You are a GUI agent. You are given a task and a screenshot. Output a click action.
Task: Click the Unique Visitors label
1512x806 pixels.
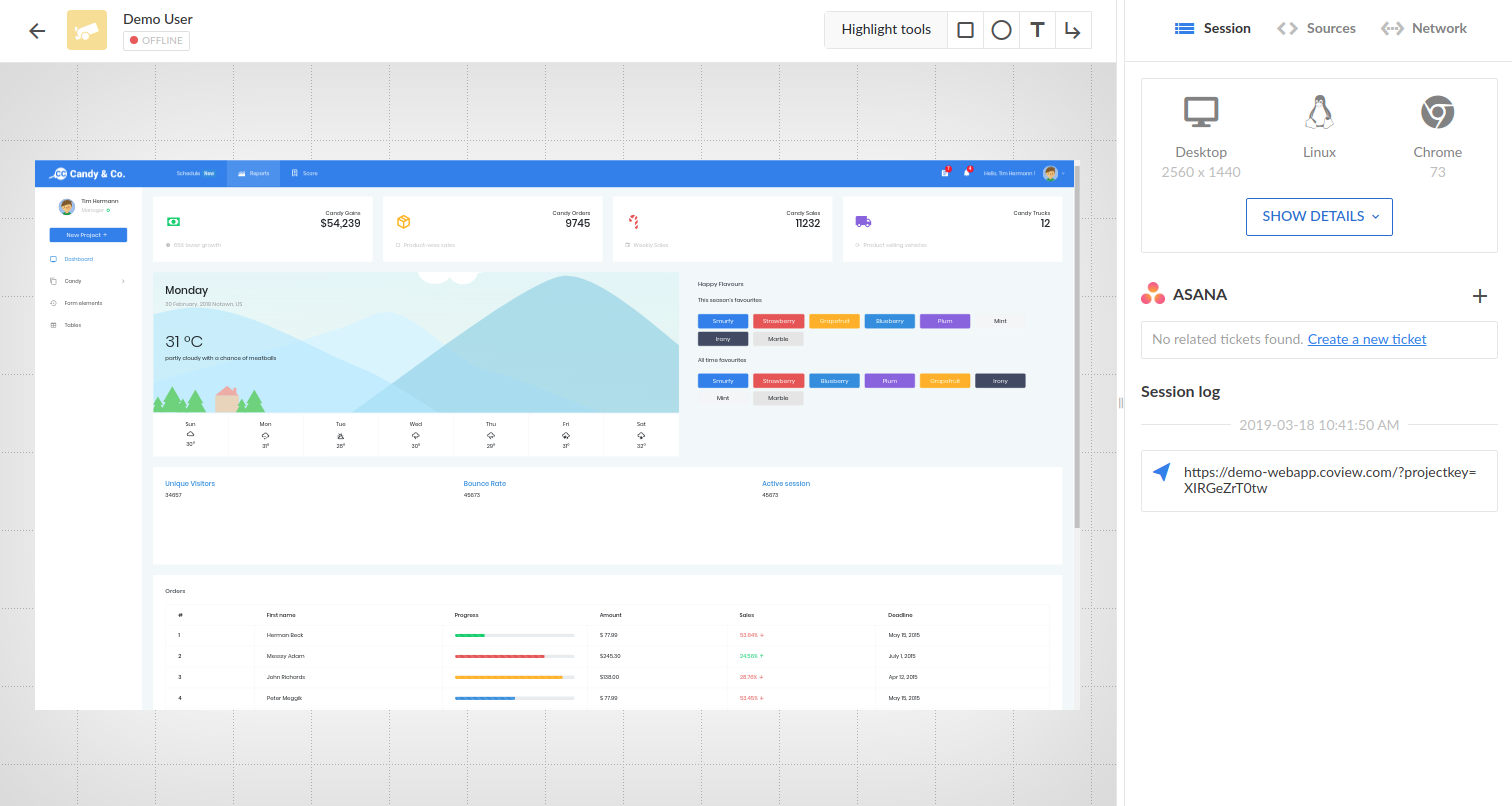point(190,483)
